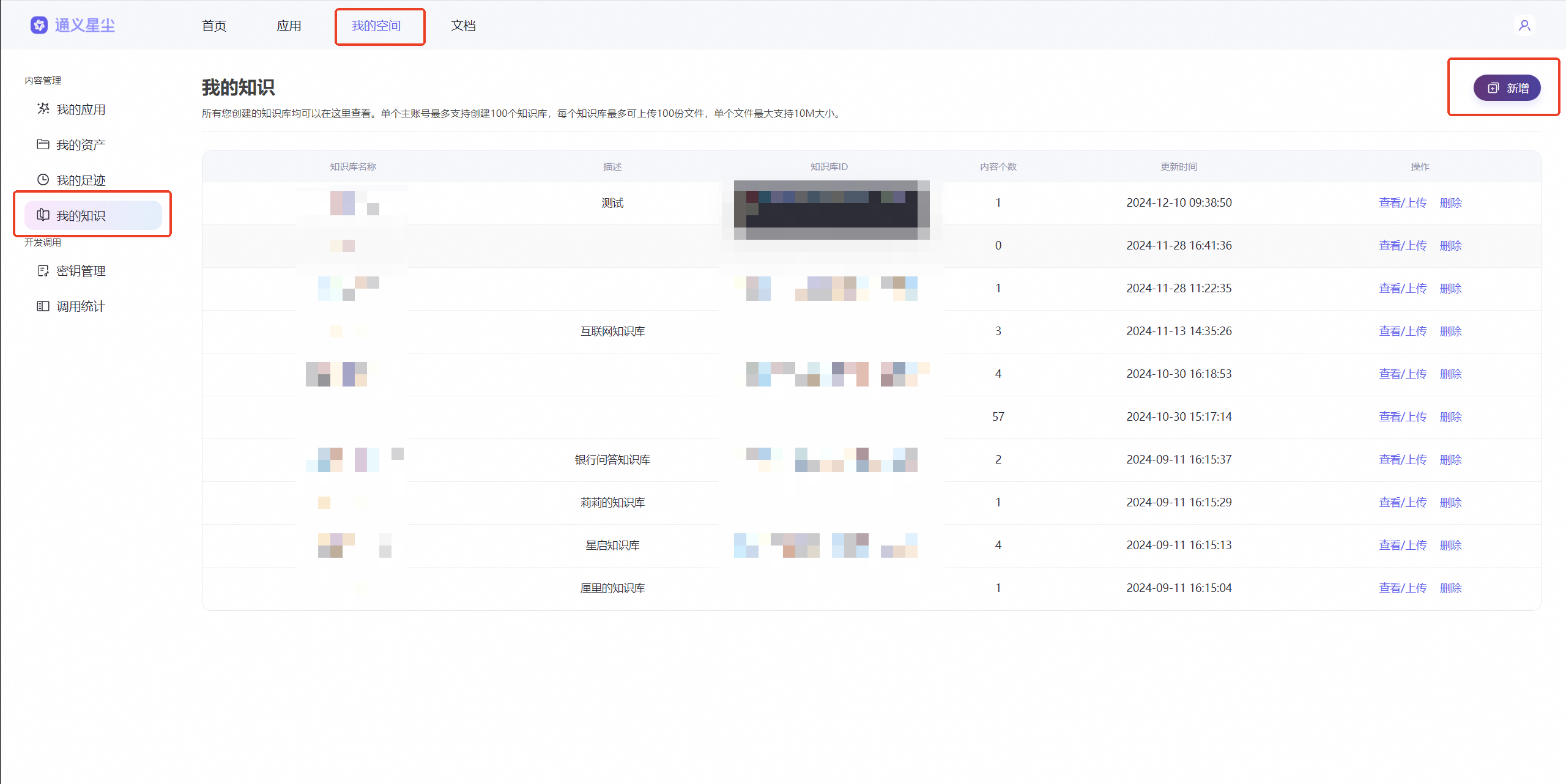Click the 通义星尘 logo icon

(39, 25)
